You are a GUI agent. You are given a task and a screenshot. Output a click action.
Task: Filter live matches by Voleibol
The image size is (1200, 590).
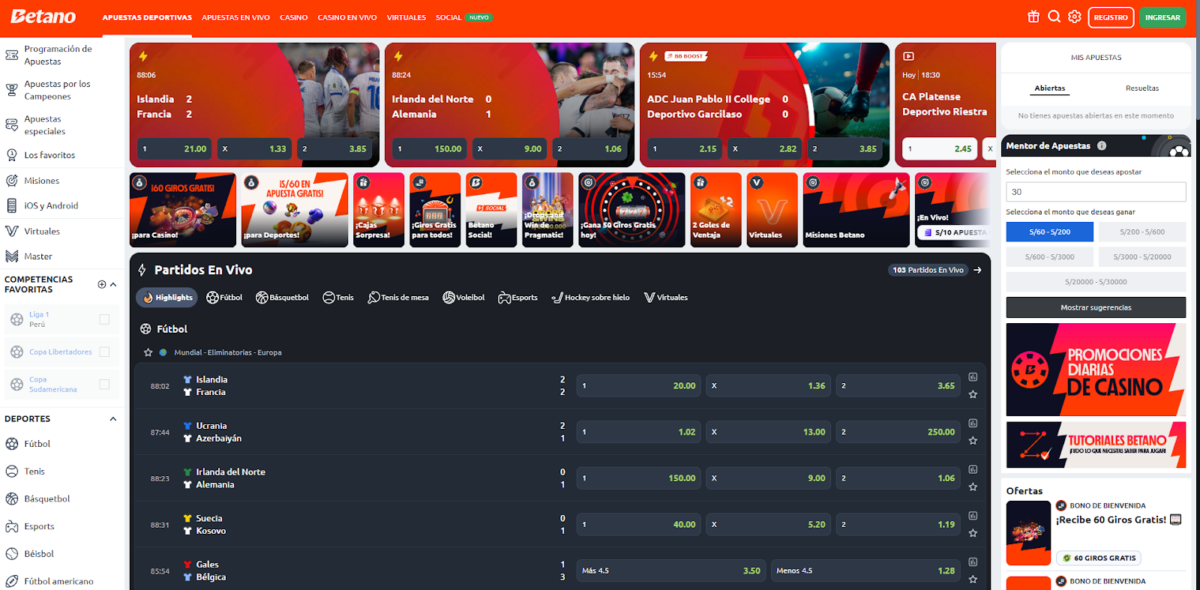click(463, 298)
